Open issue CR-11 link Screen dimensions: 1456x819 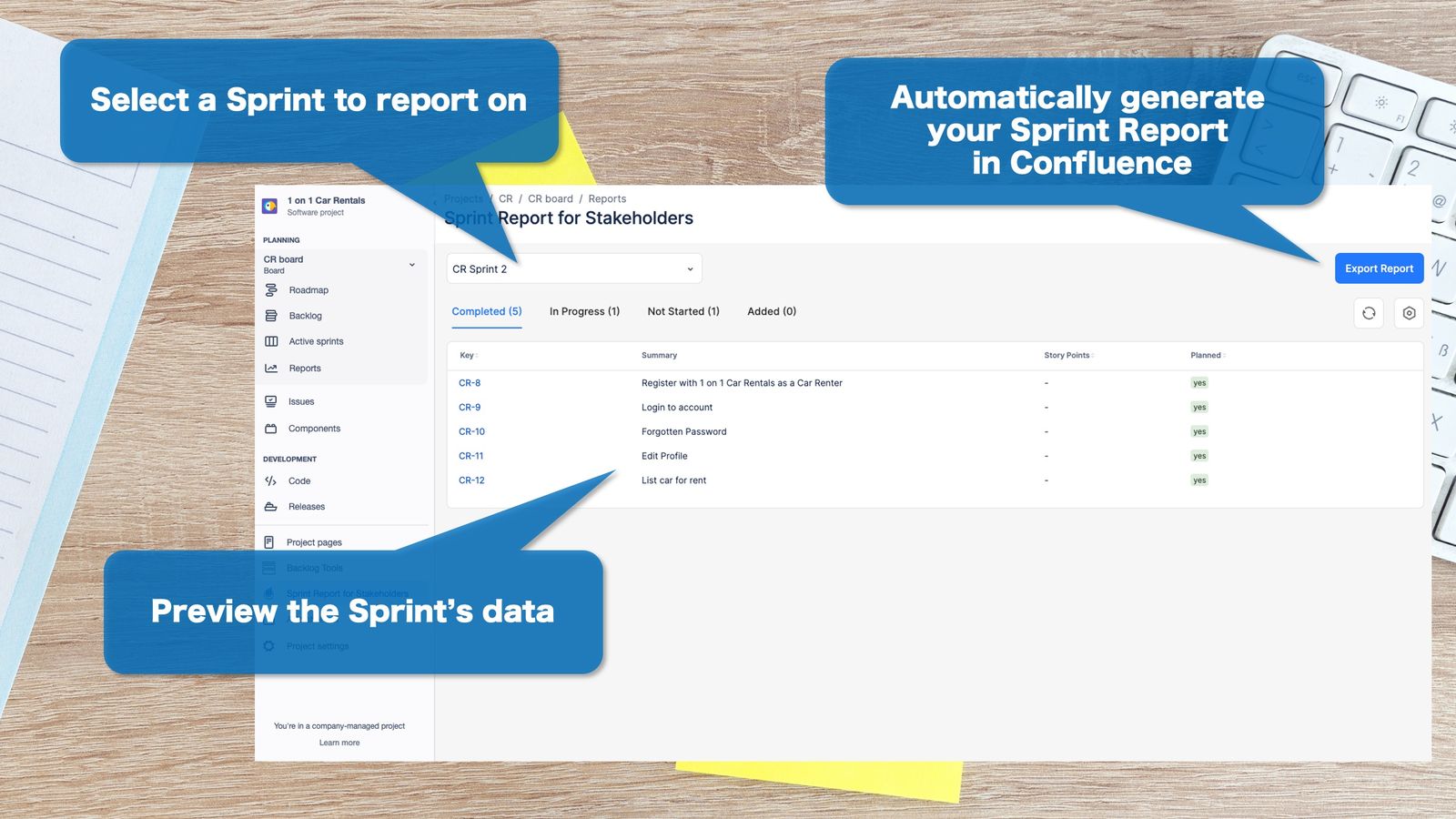pyautogui.click(x=470, y=457)
